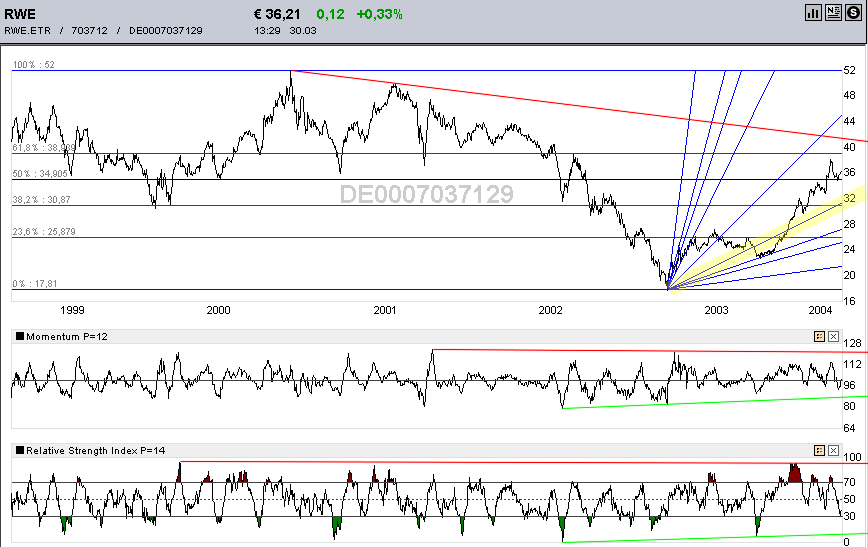Click the 2002 label on time axis
Image resolution: width=868 pixels, height=548 pixels.
550,311
